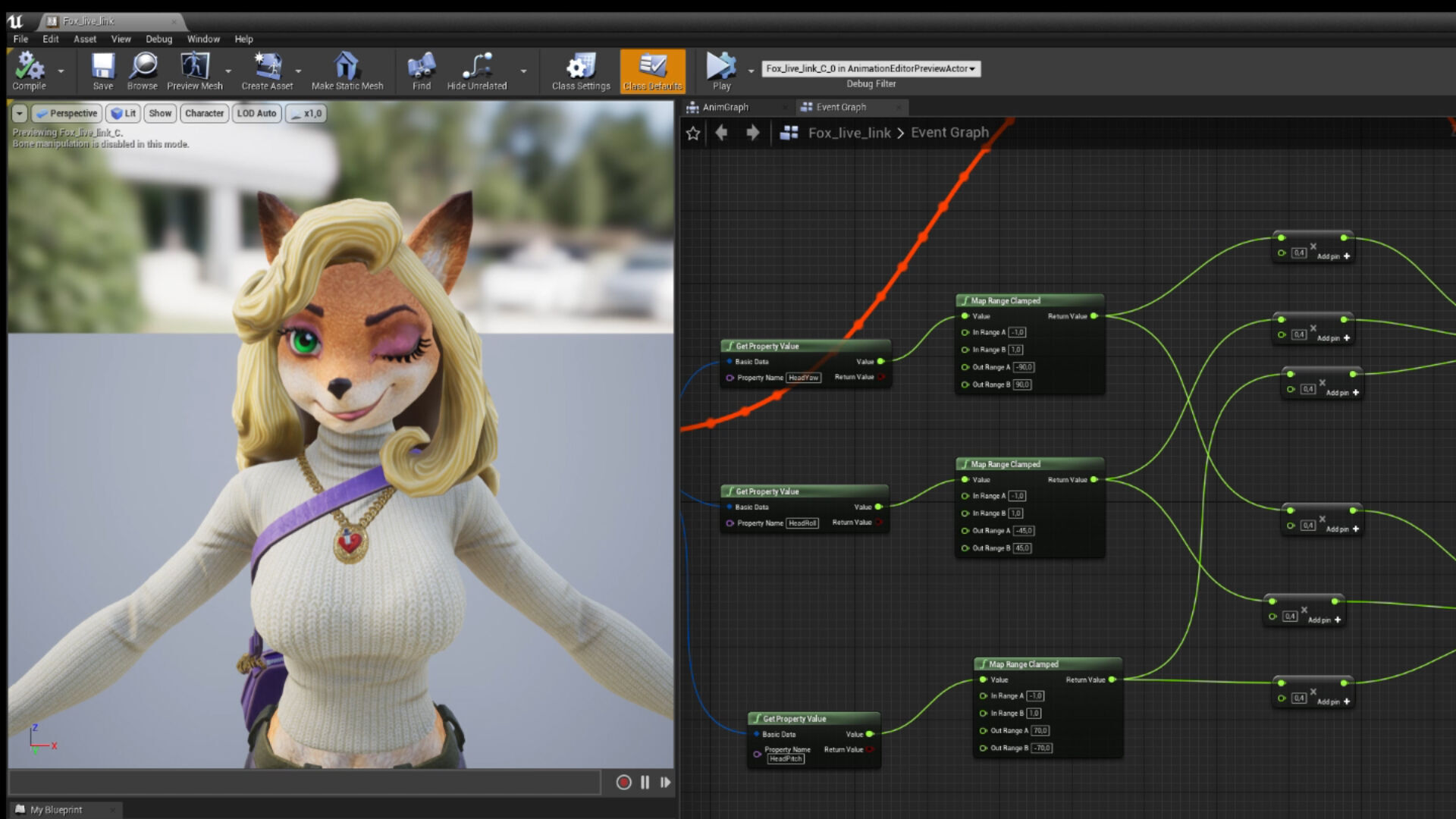Edit Out Range A value -90,0
1456x819 pixels.
tap(1024, 367)
